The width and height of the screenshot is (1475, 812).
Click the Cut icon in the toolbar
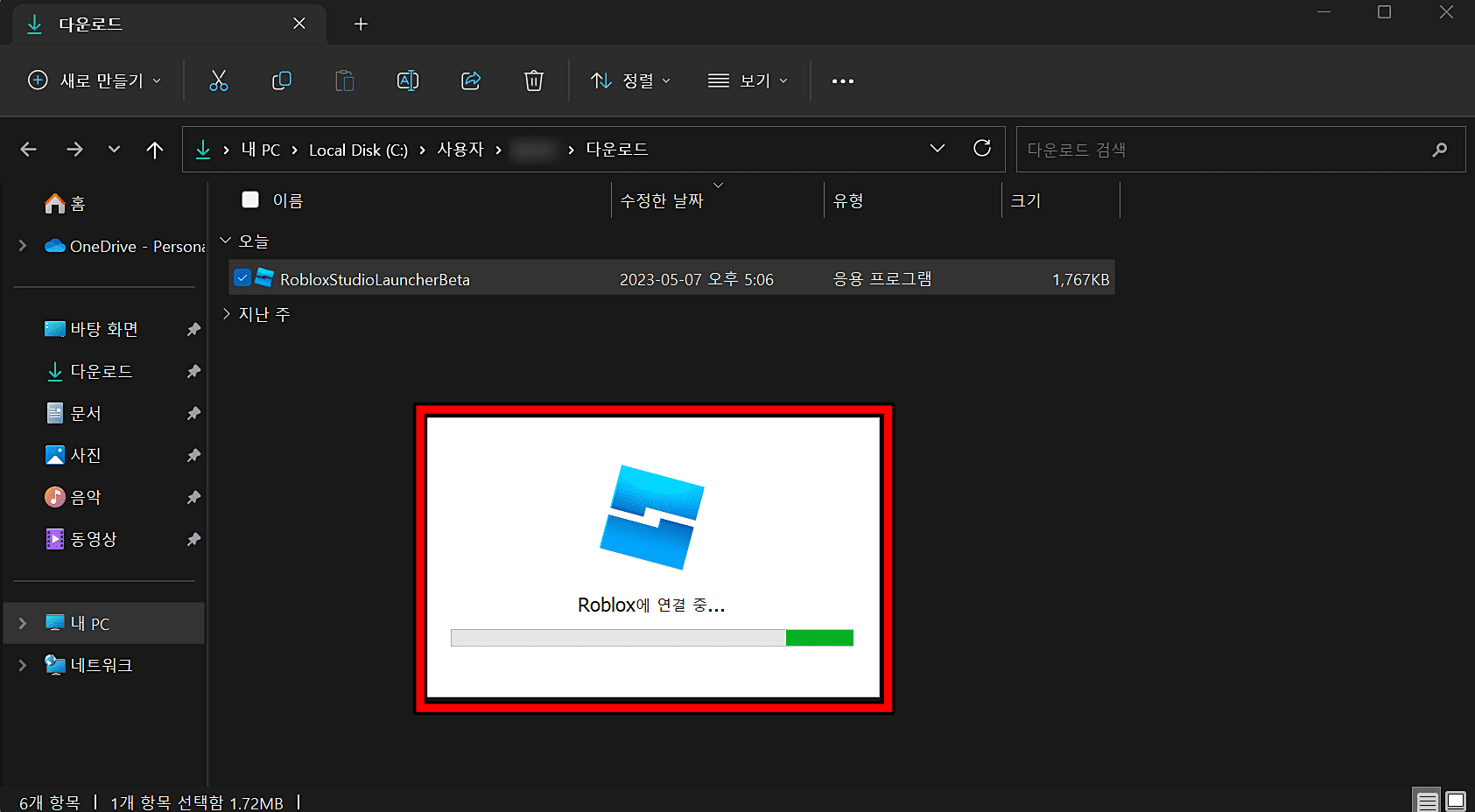pos(218,80)
